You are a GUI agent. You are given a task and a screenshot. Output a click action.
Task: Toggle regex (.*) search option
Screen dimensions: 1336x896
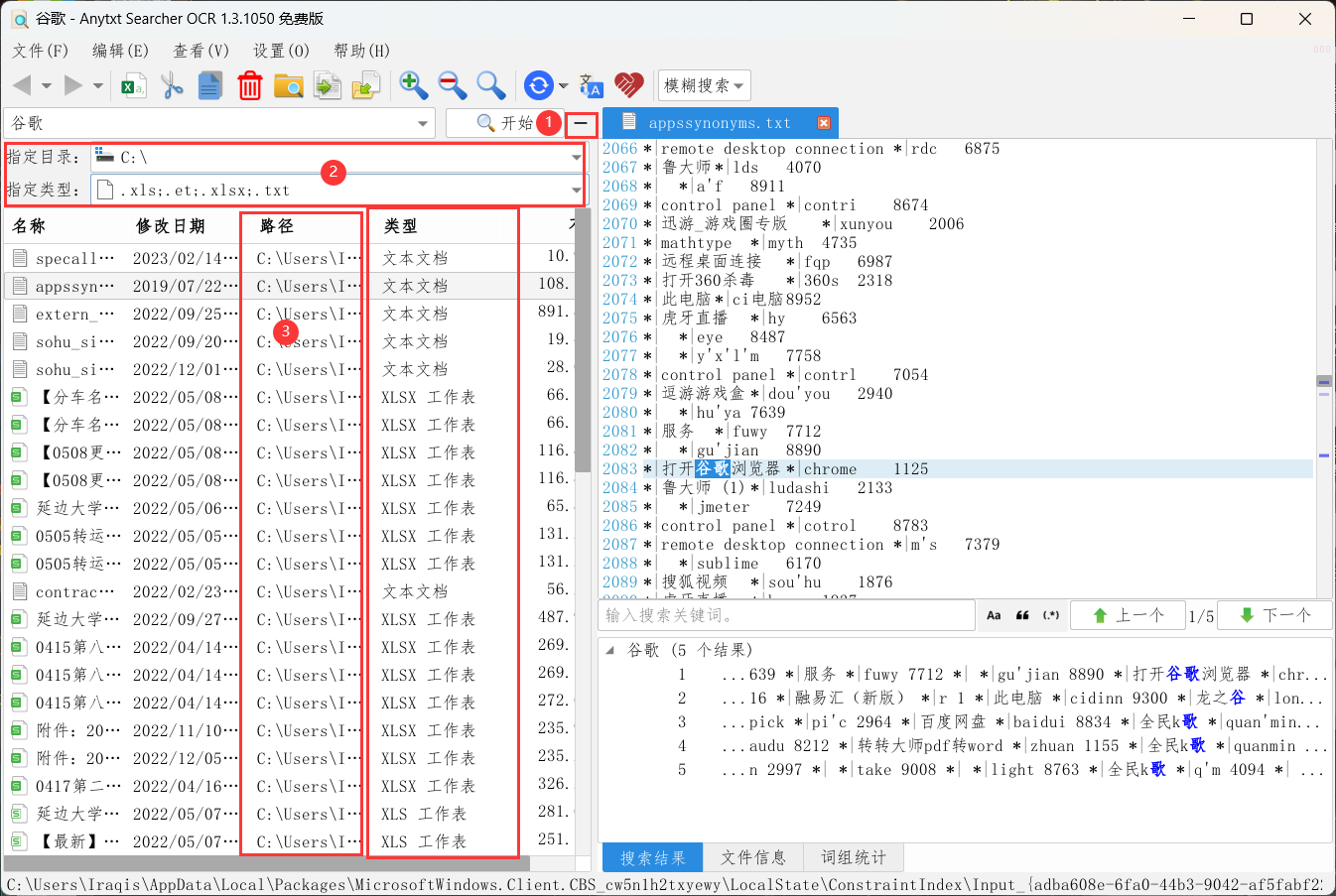click(x=1051, y=615)
